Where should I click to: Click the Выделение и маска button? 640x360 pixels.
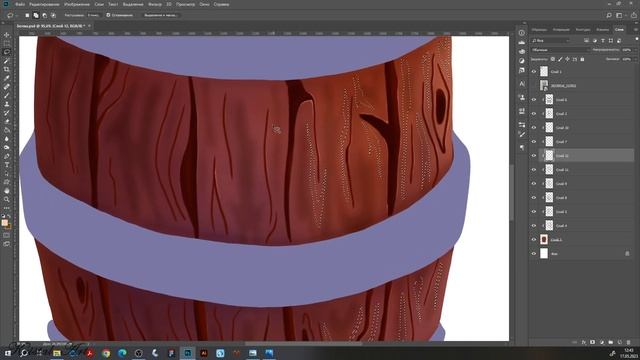[x=161, y=15]
